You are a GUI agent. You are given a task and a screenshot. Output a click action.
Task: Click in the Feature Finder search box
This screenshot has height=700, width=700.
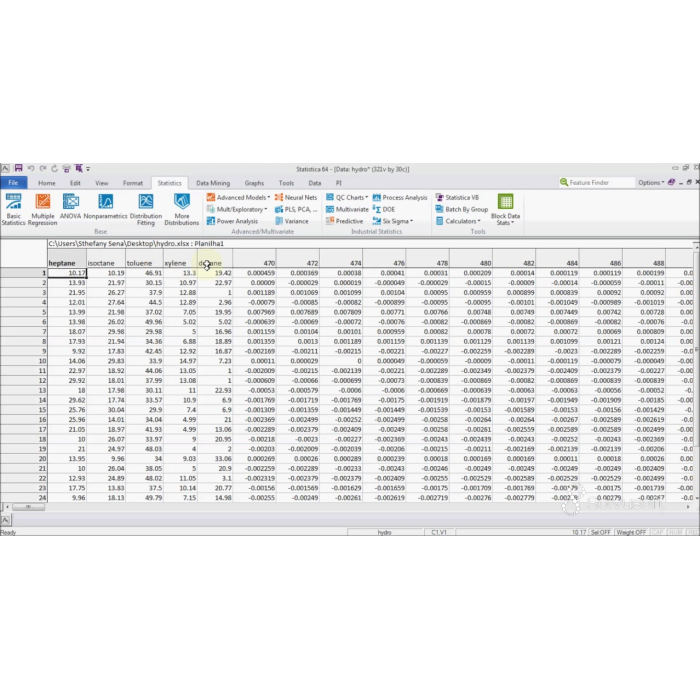pos(596,183)
